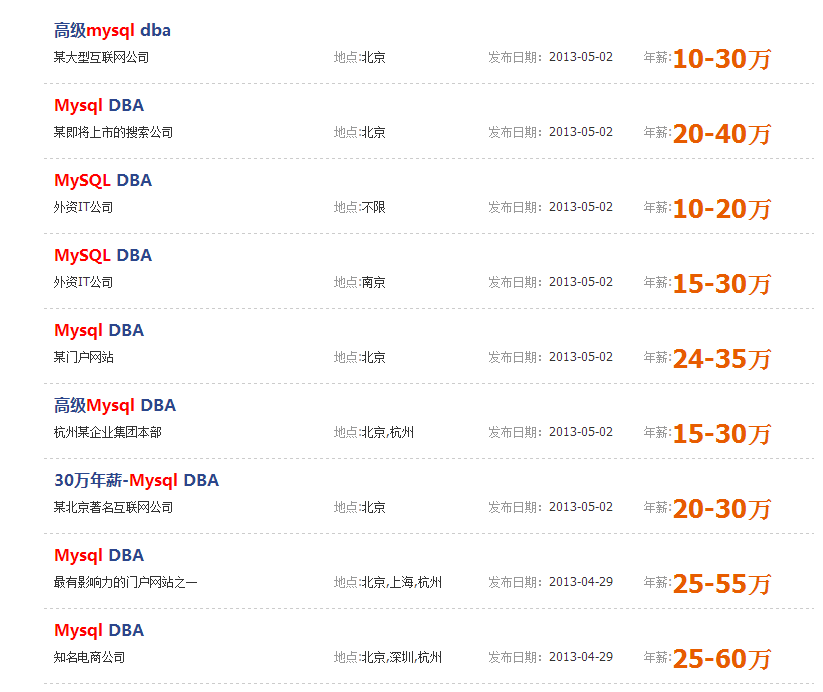Open Mysql DBA job at 某门户网站
The height and width of the screenshot is (692, 823).
tap(99, 331)
